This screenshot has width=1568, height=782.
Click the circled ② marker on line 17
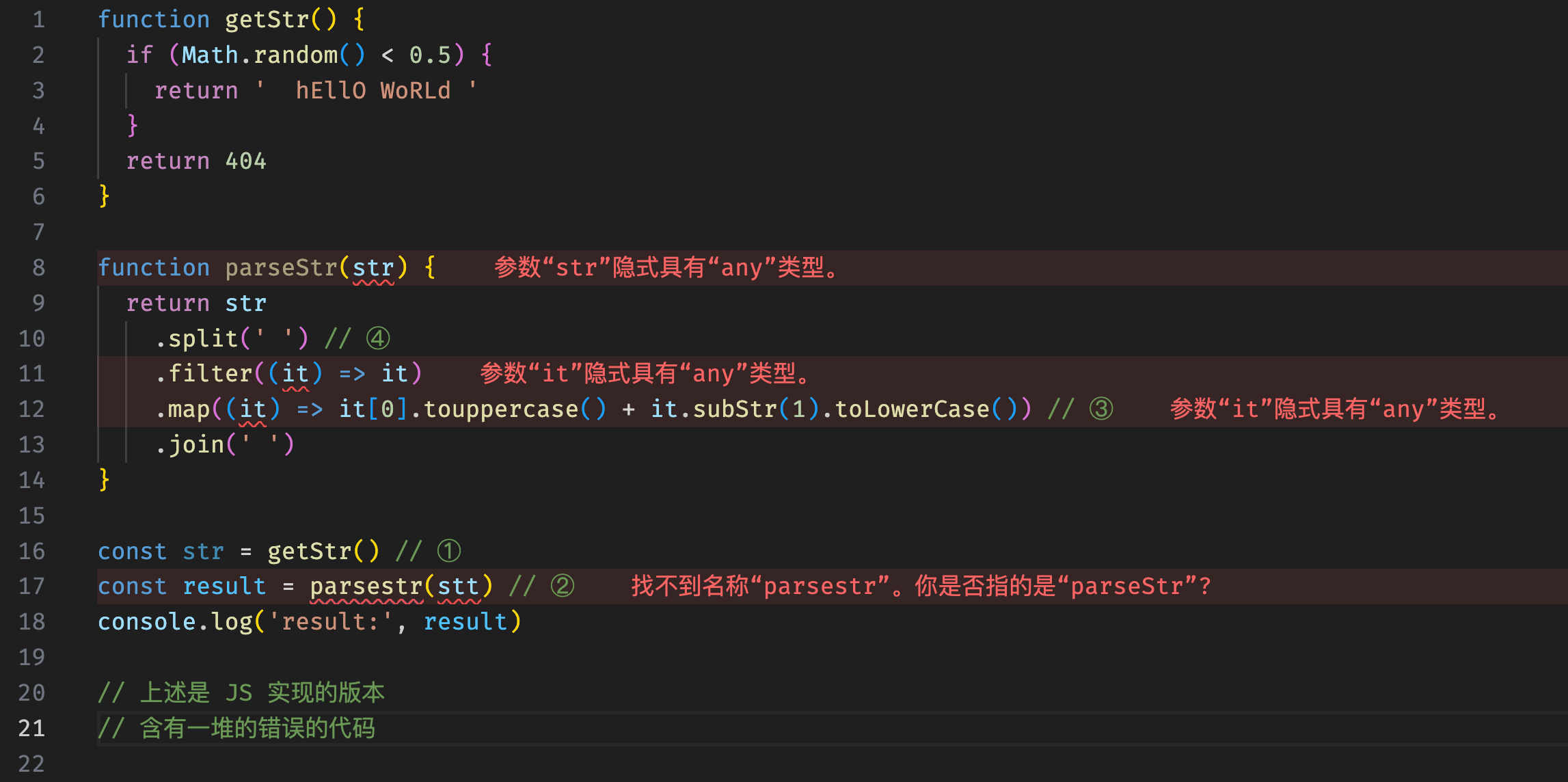coord(562,585)
